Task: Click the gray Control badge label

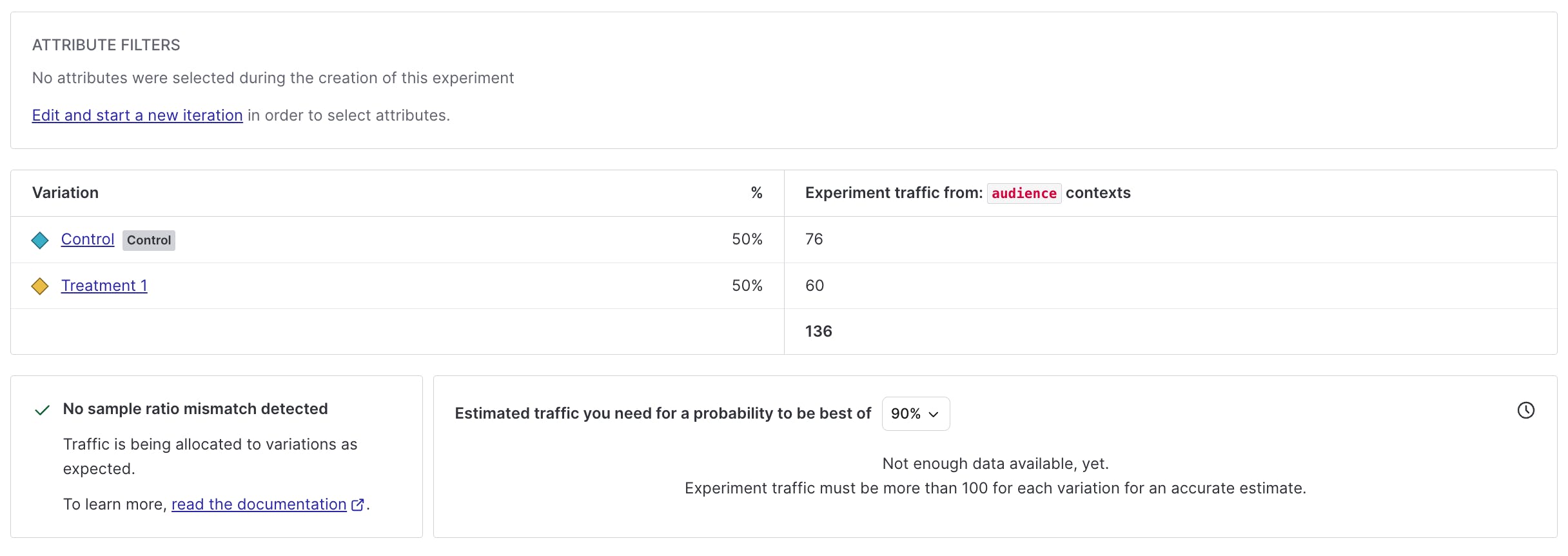Action: [x=149, y=240]
